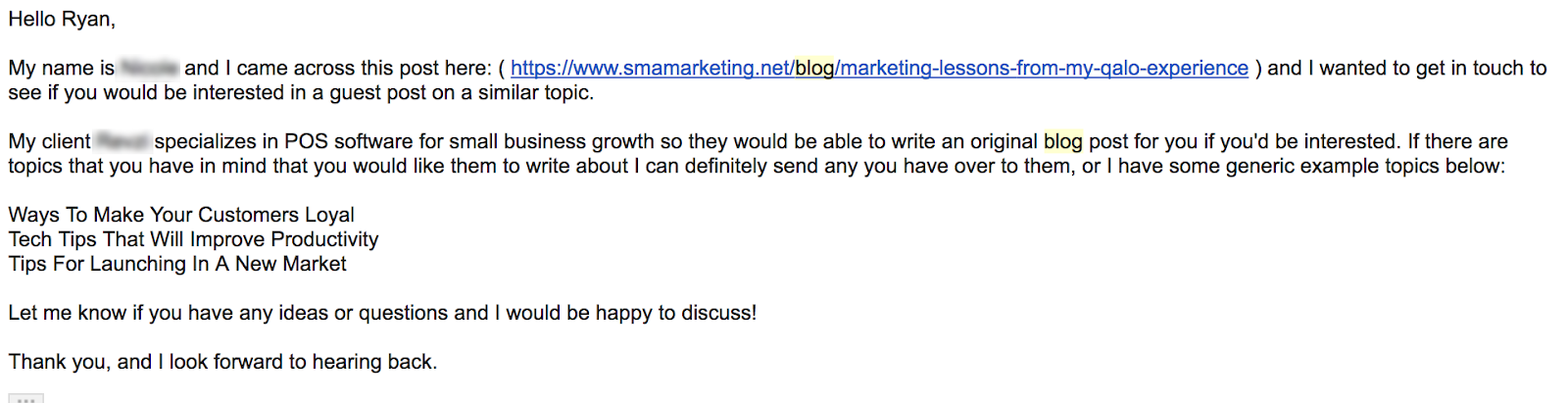1568x403 pixels.
Task: Click the words 'guest post' in the text
Action: [379, 92]
